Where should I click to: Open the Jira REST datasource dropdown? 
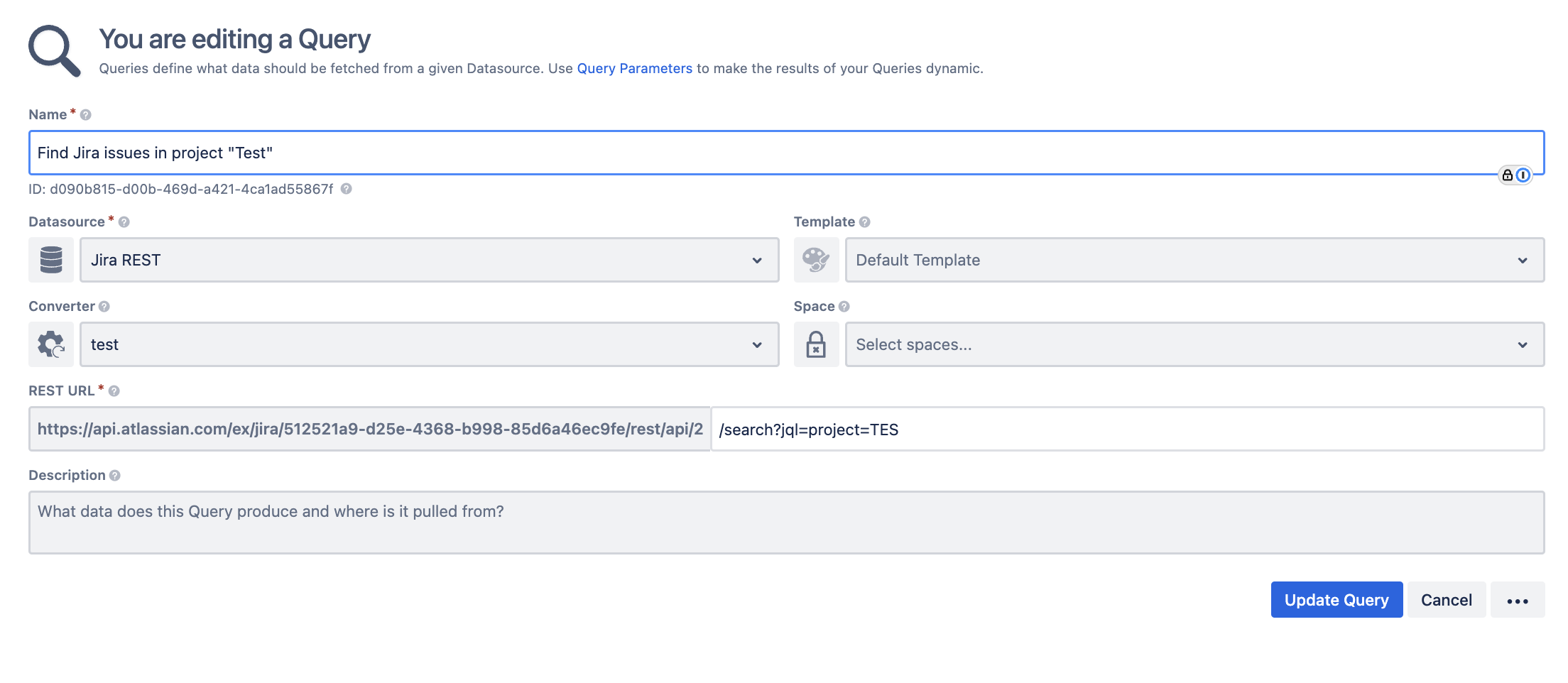429,260
